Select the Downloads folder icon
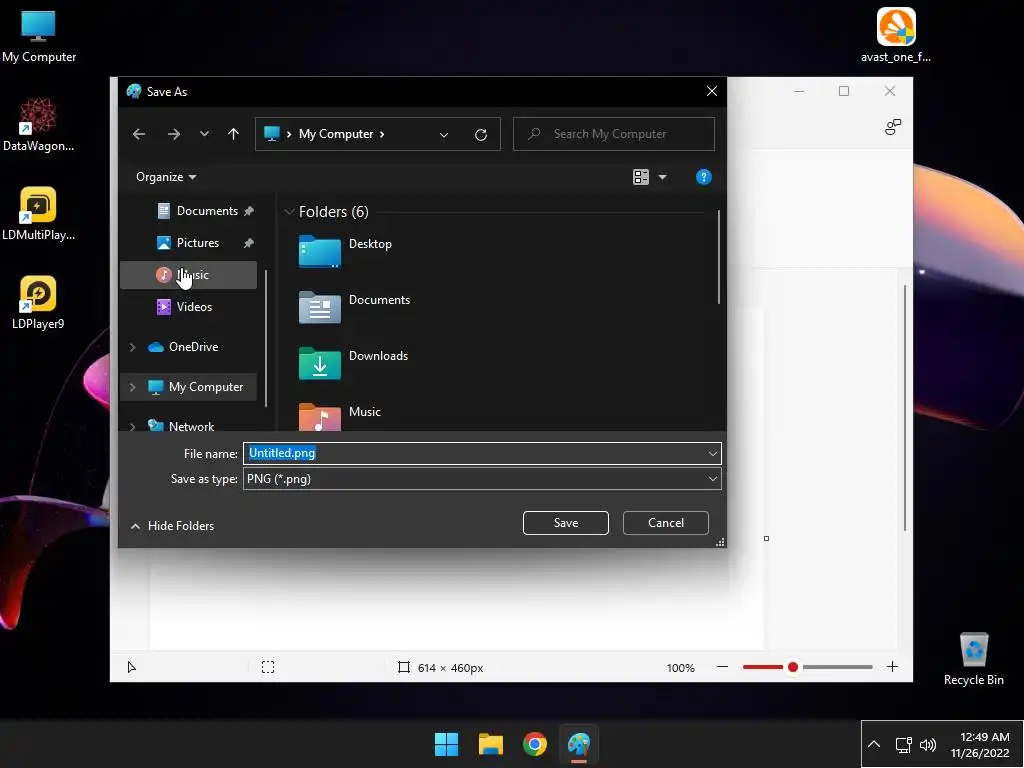The image size is (1024, 768). coord(319,363)
